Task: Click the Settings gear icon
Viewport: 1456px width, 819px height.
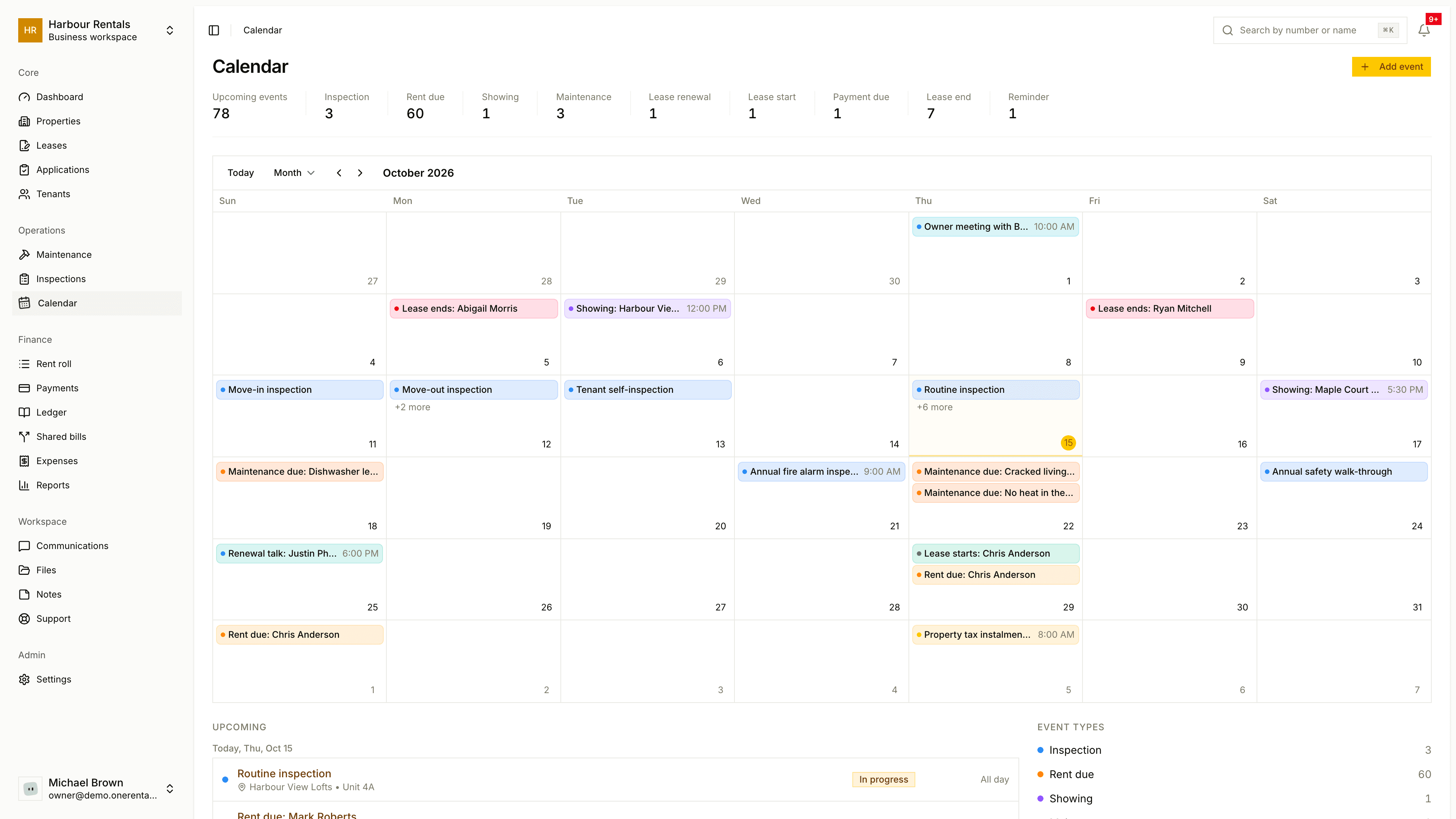Action: (x=24, y=679)
